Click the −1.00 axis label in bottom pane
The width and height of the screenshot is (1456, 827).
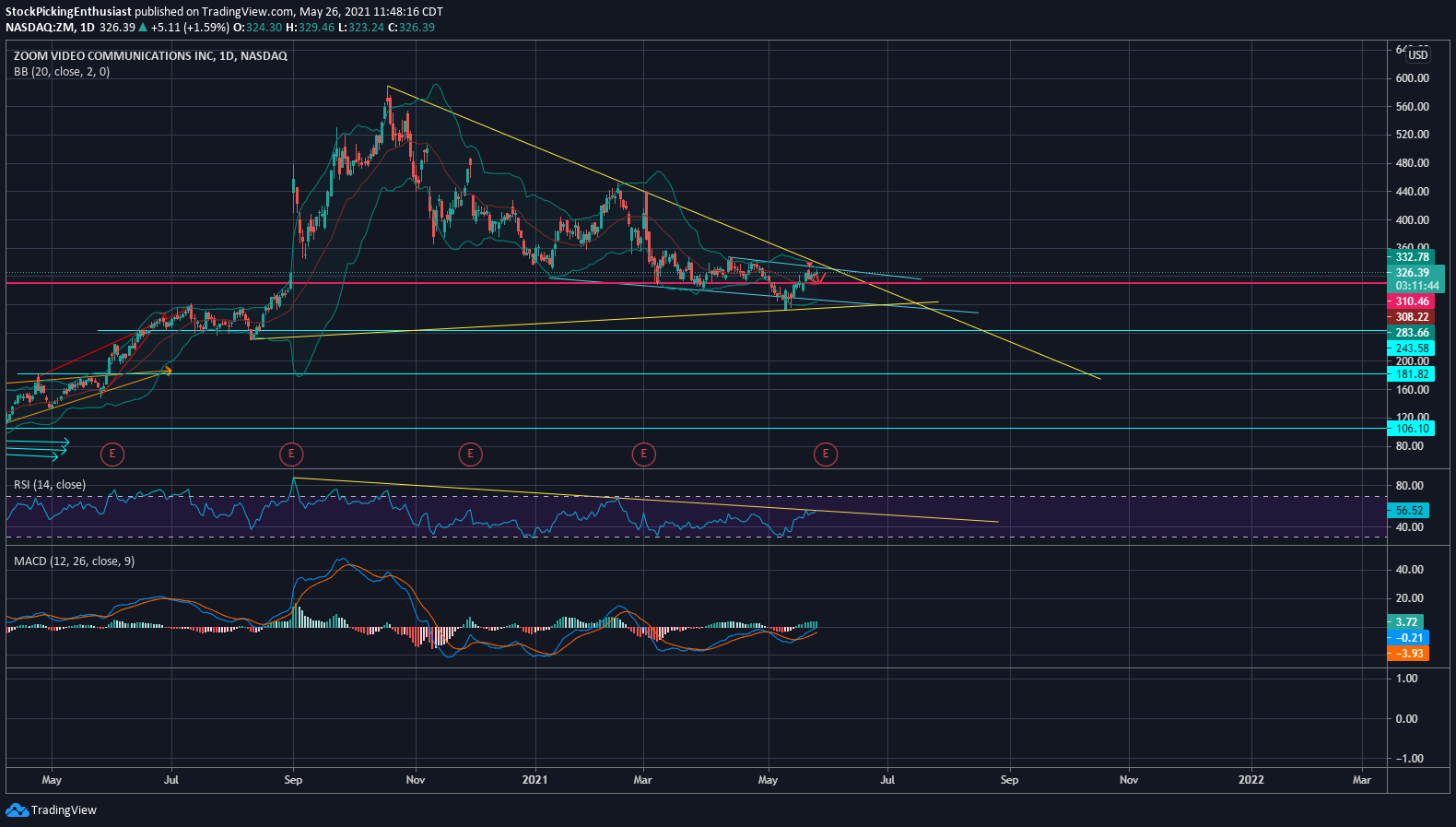[1410, 759]
